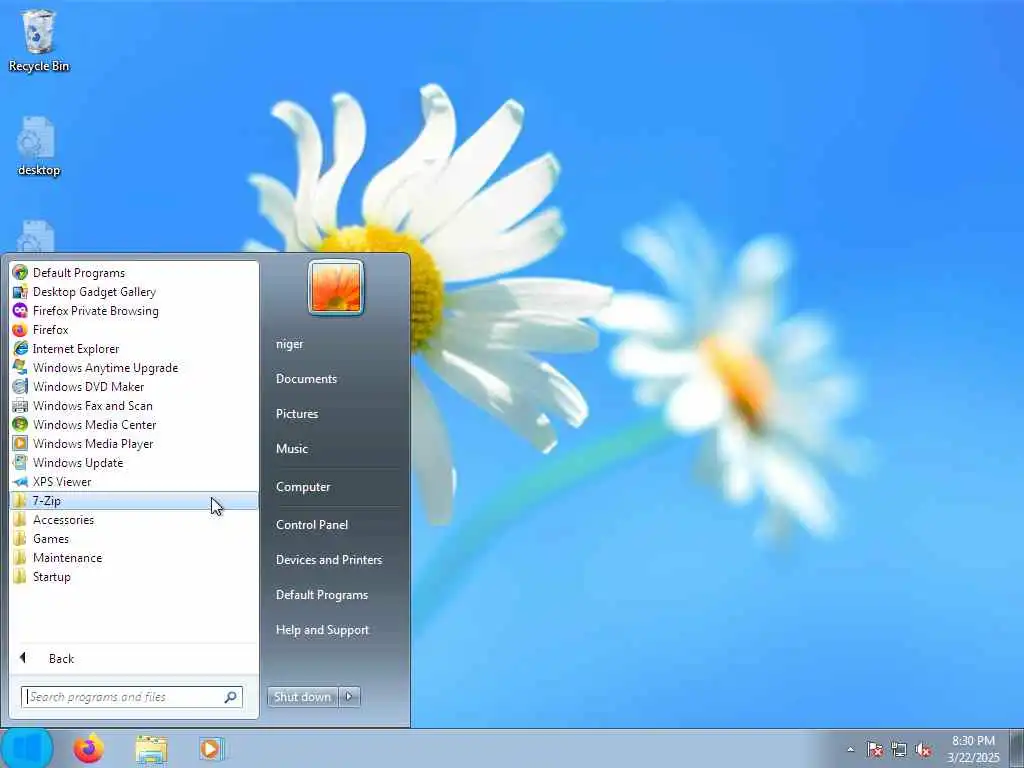Open the Shut down options arrow
This screenshot has width=1024, height=768.
point(349,697)
